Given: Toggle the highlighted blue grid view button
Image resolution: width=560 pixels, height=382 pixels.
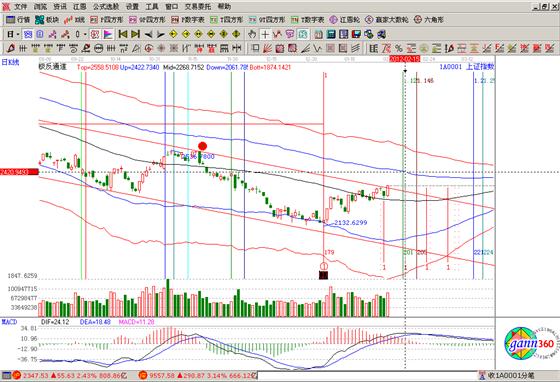Looking at the screenshot, I should click(28, 34).
